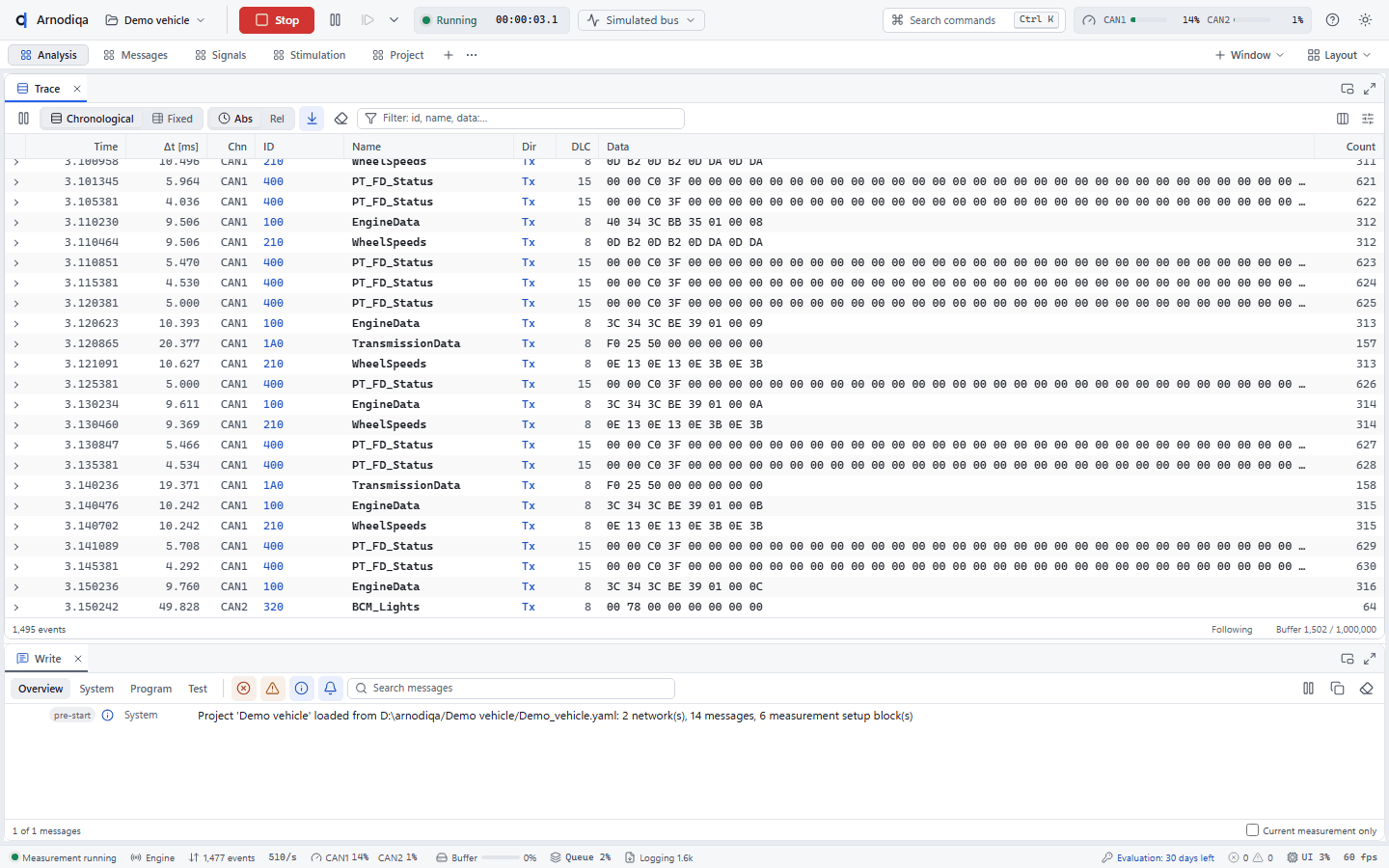Expand the BCM_Lights row at 3.150242

[16, 607]
